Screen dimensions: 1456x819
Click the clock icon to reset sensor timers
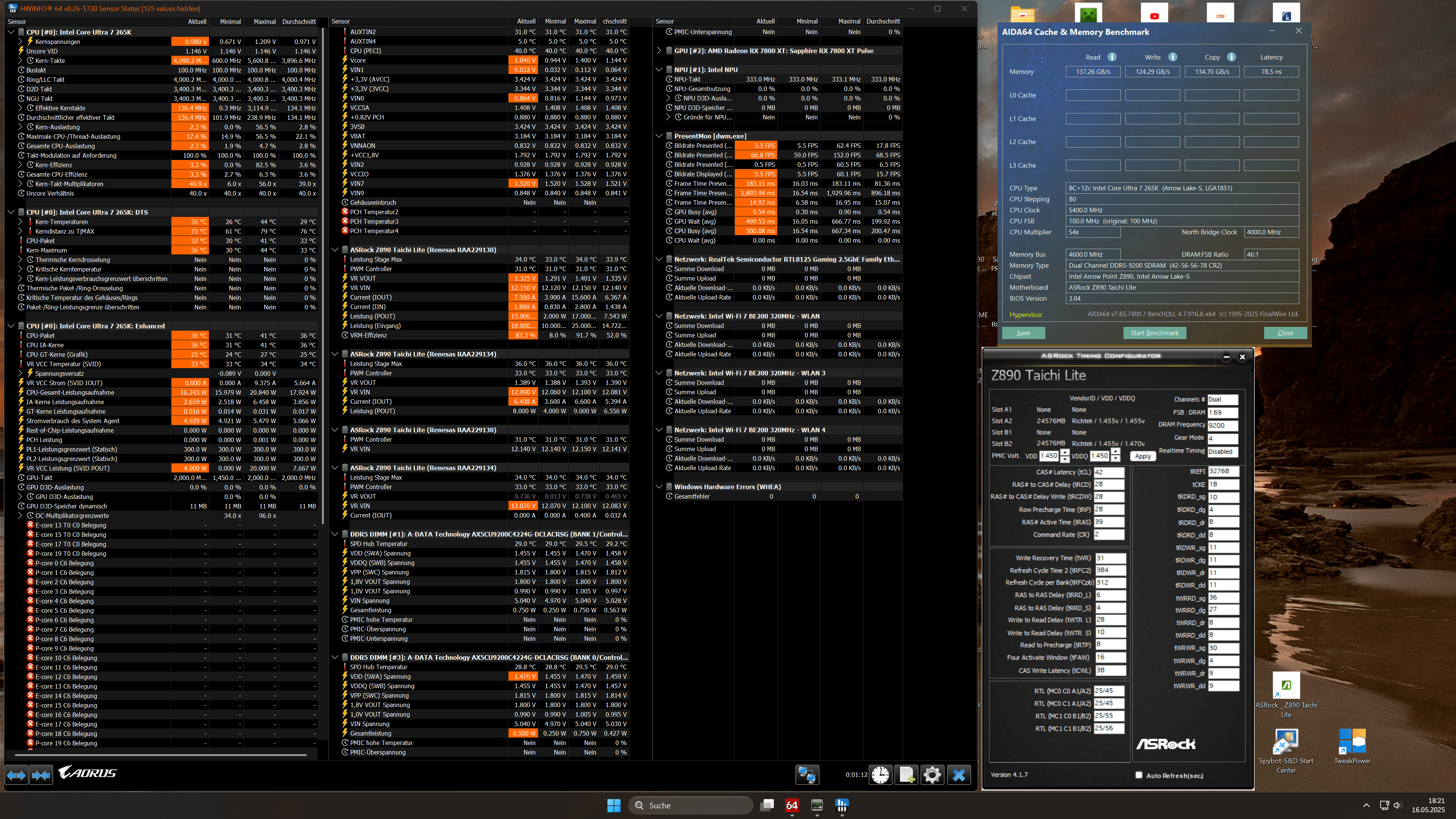point(880,775)
